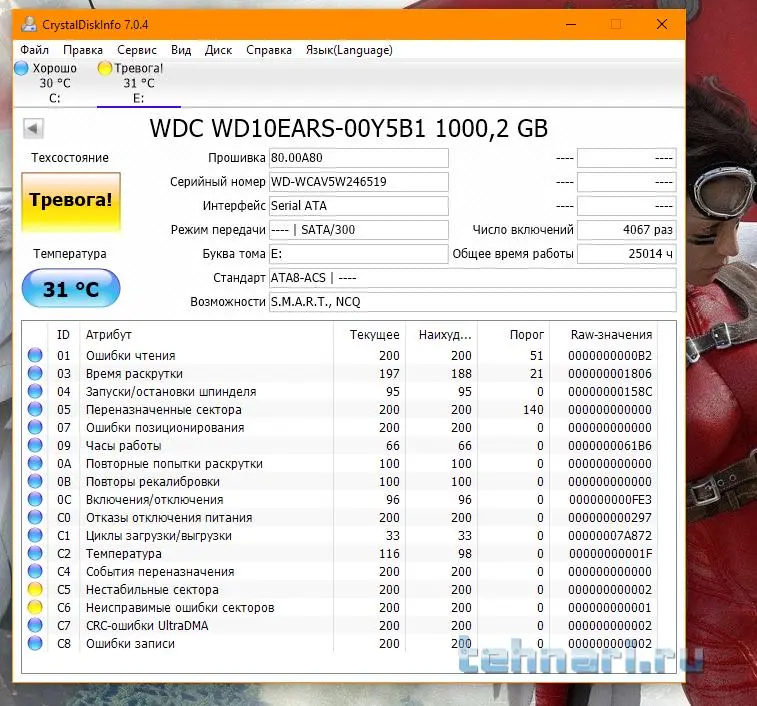
Task: Go to previous disk with left arrow
Action: (x=33, y=128)
